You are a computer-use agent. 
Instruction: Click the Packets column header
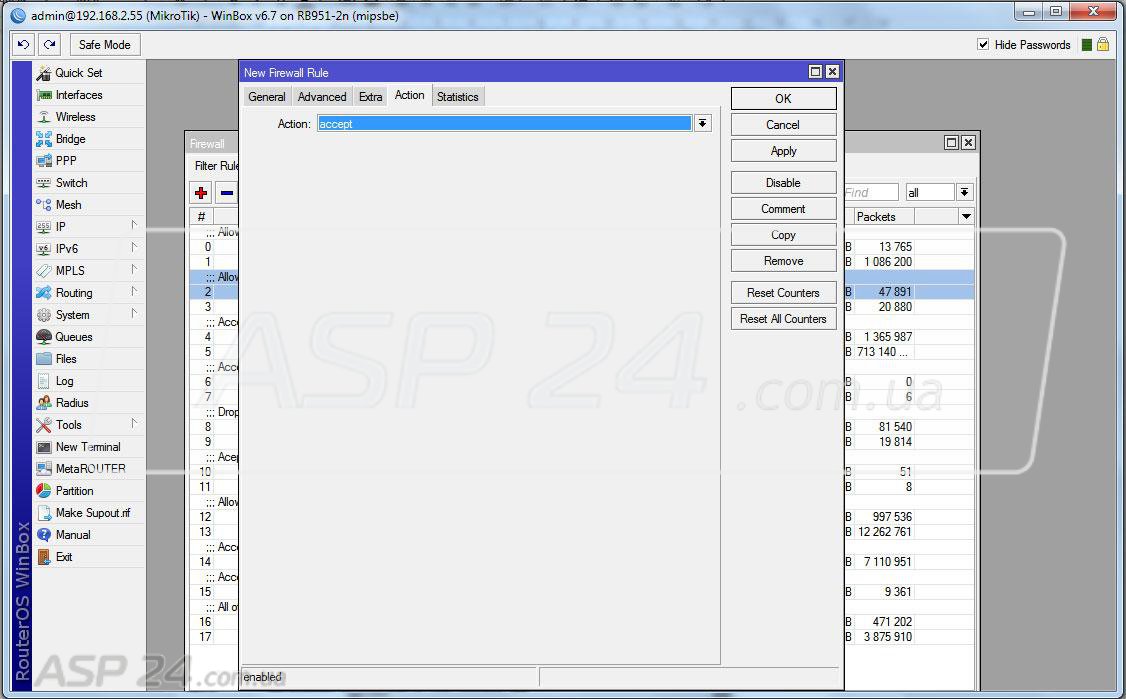point(876,217)
